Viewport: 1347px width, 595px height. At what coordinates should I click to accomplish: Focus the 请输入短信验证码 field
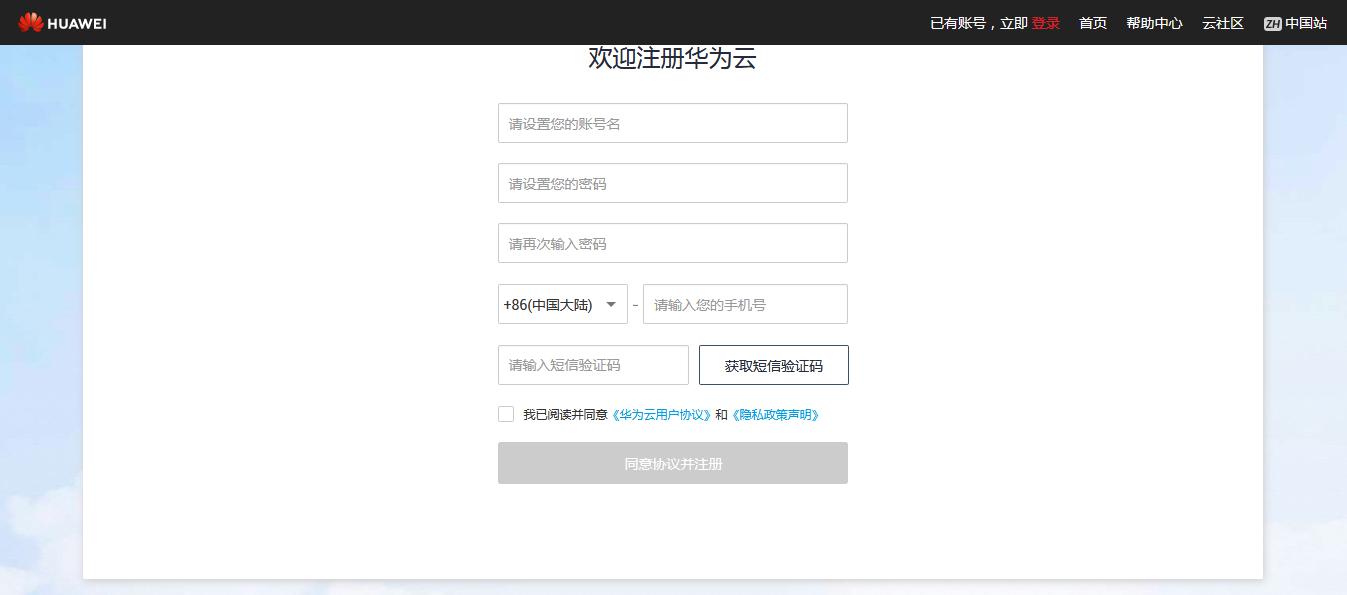(593, 365)
